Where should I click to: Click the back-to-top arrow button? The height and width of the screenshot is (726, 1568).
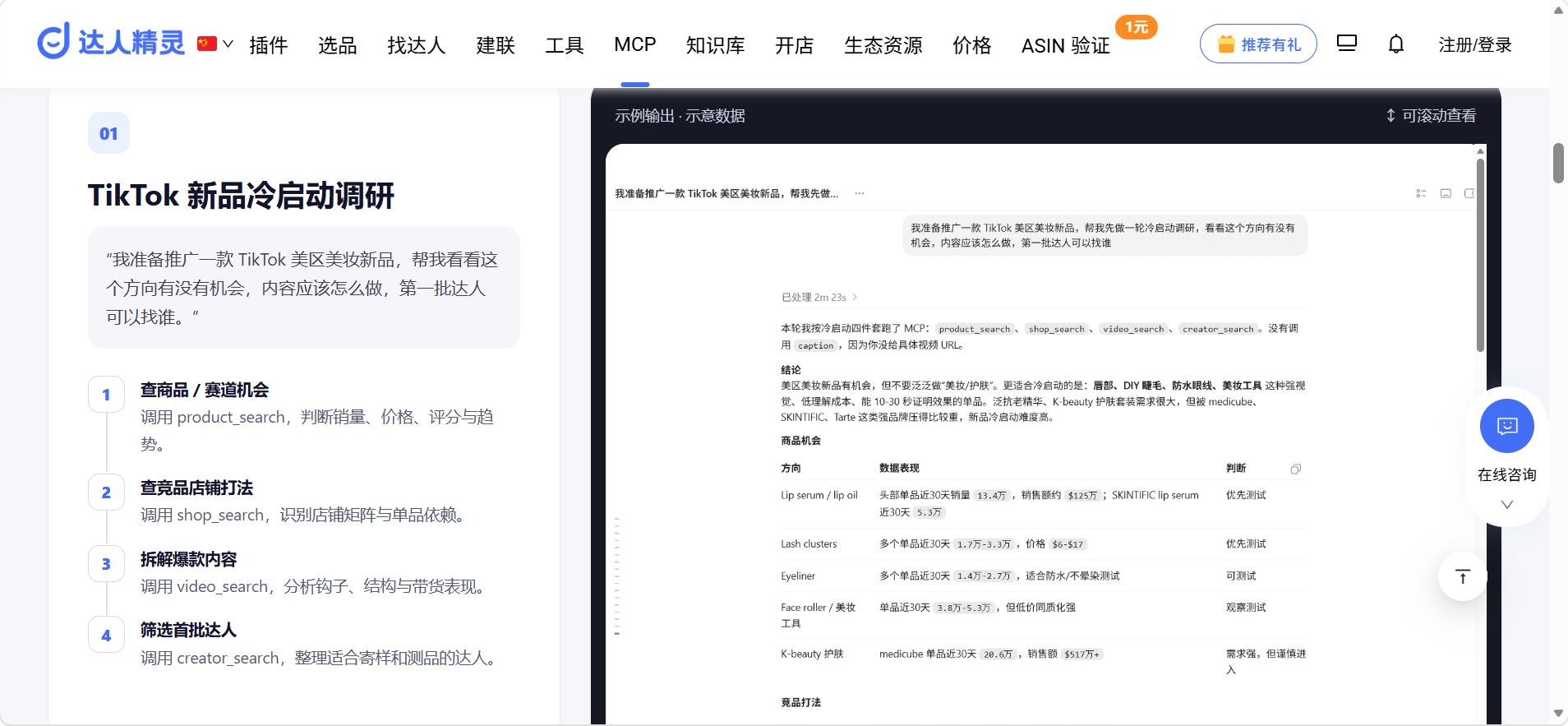(1463, 576)
